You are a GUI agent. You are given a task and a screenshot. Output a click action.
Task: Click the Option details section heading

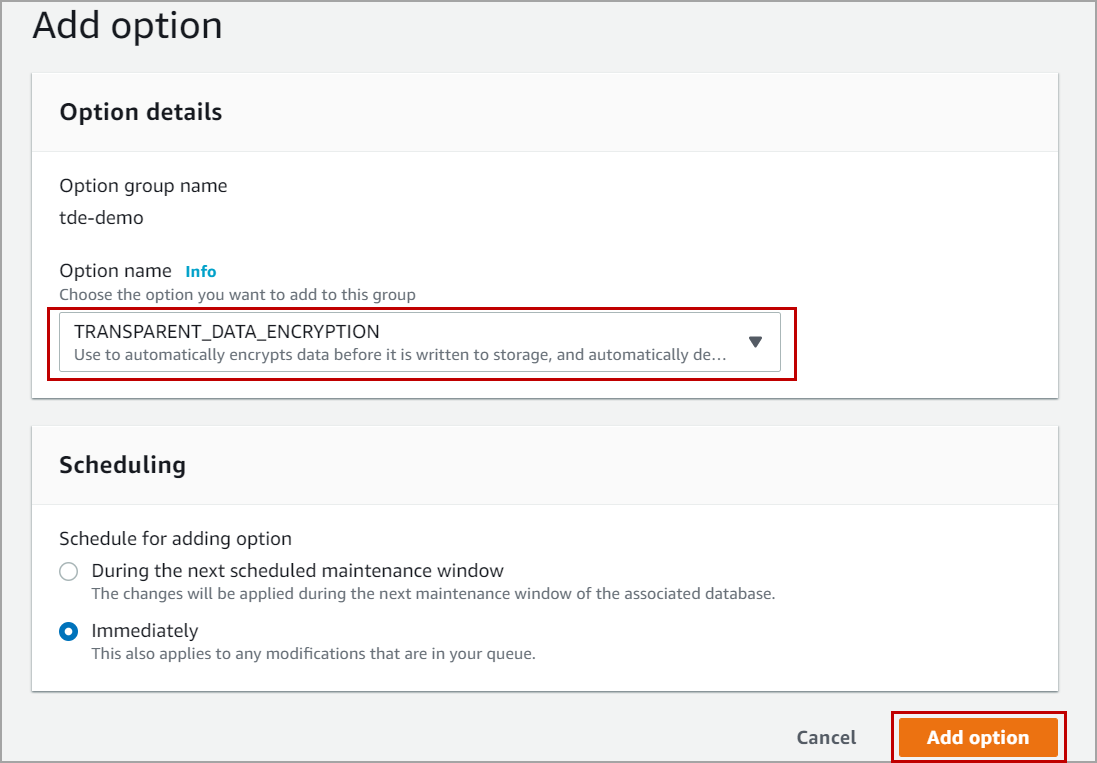click(141, 112)
